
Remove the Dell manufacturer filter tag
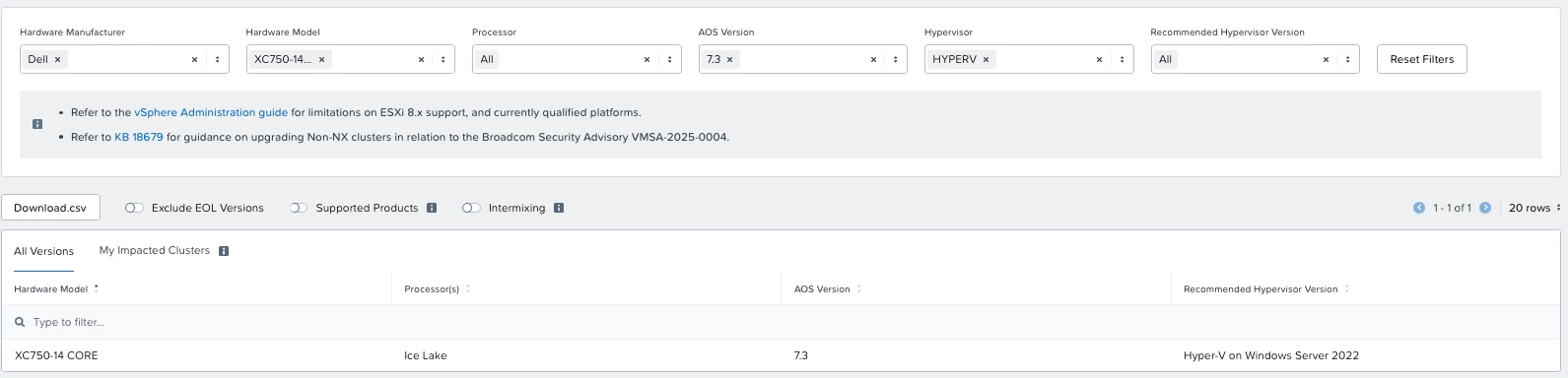(57, 59)
